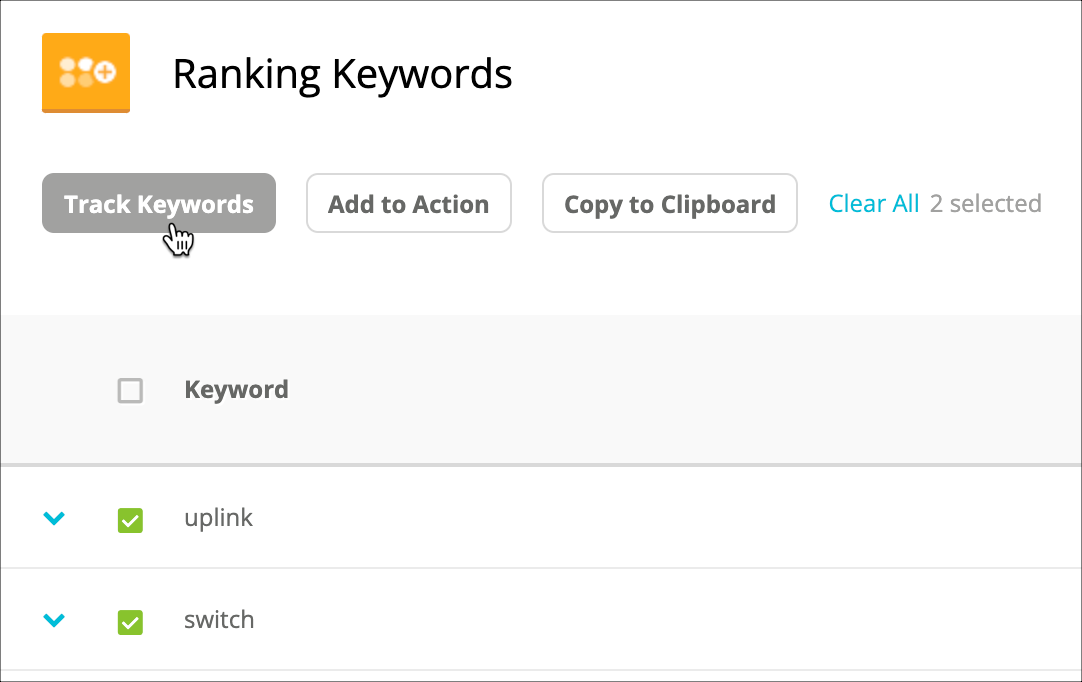Click the white dots cluster in the orange logo
This screenshot has height=682, width=1082.
(76, 71)
